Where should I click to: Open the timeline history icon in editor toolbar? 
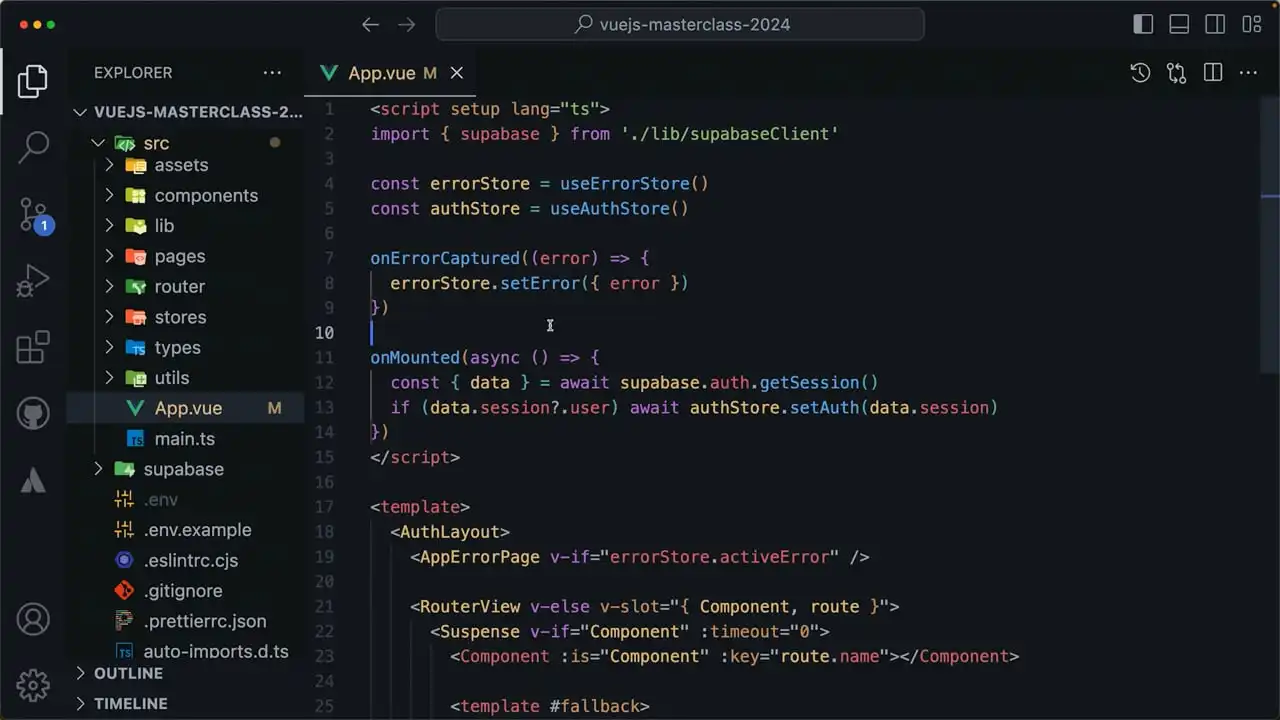coord(1140,73)
